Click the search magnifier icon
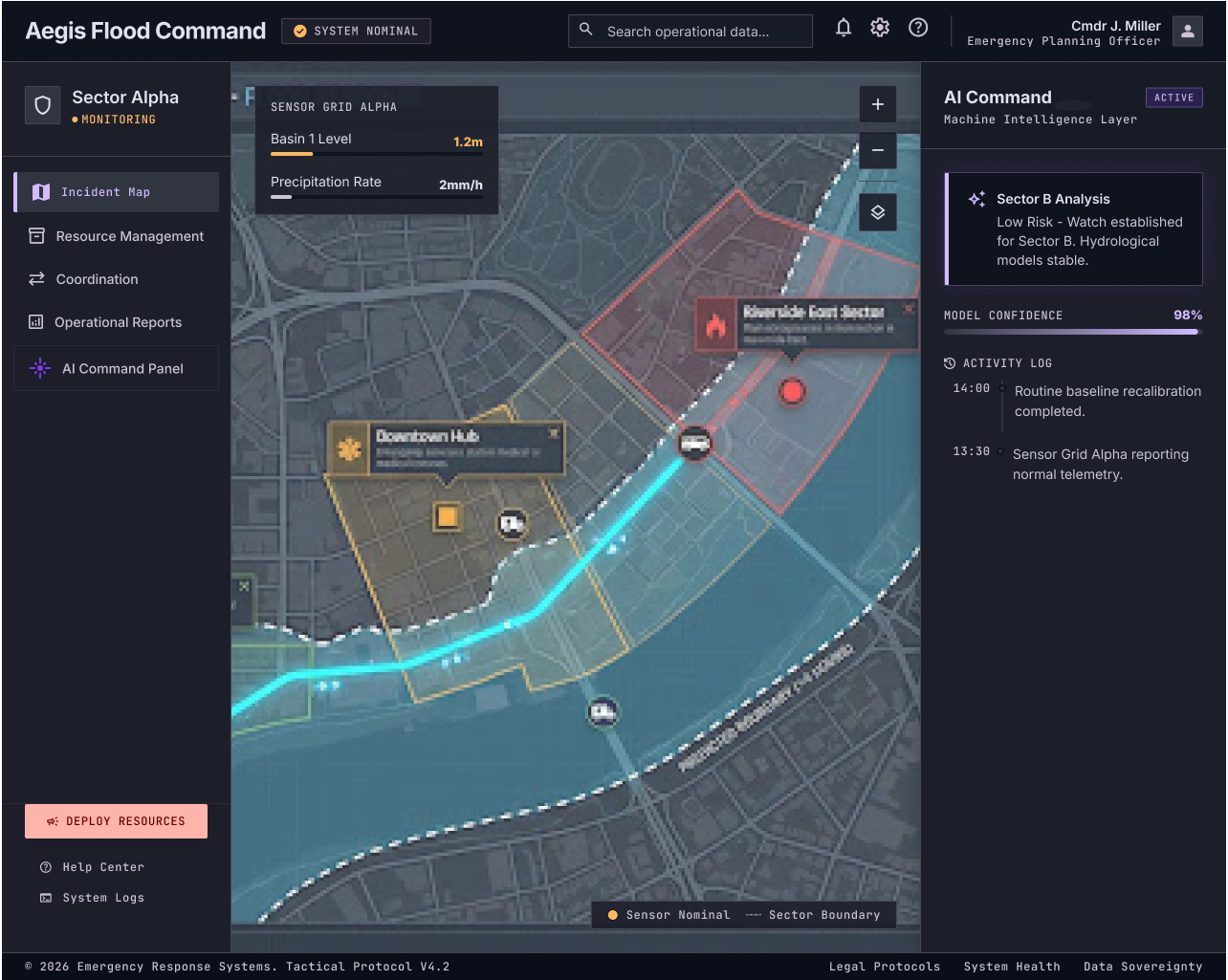 pyautogui.click(x=586, y=31)
